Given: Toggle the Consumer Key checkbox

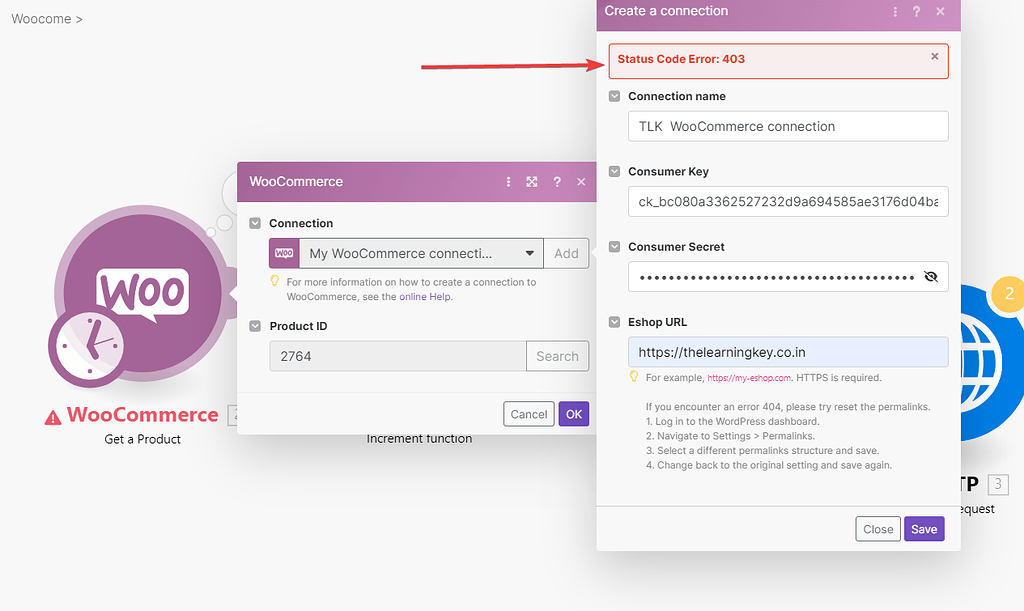Looking at the screenshot, I should click(x=615, y=172).
